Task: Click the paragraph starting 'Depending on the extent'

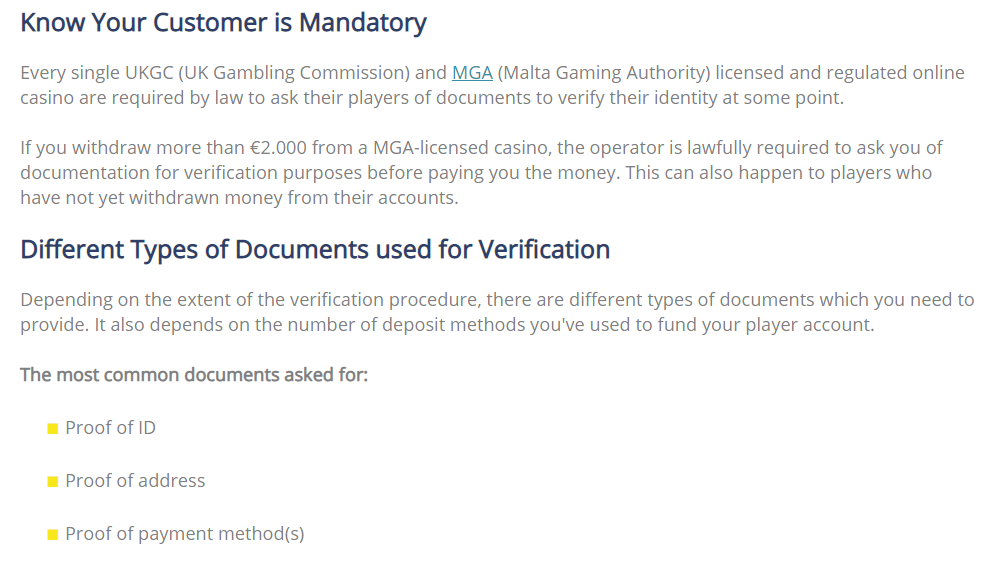Action: 497,312
